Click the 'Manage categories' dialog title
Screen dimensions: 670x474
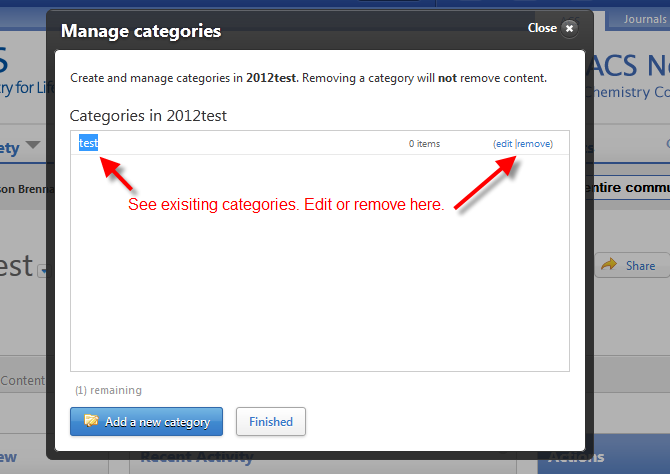pyautogui.click(x=141, y=31)
